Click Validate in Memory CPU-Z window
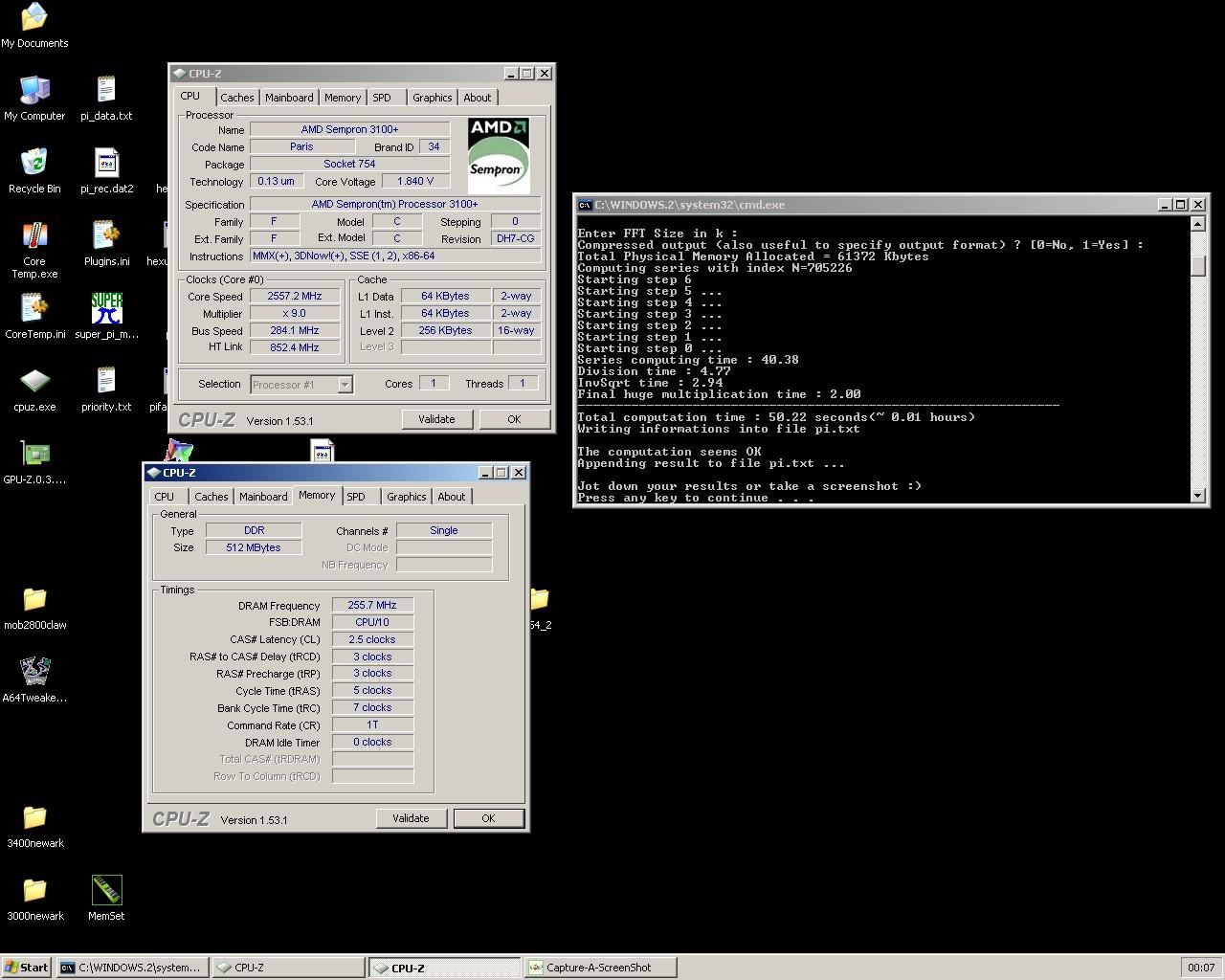1225x980 pixels. [411, 818]
